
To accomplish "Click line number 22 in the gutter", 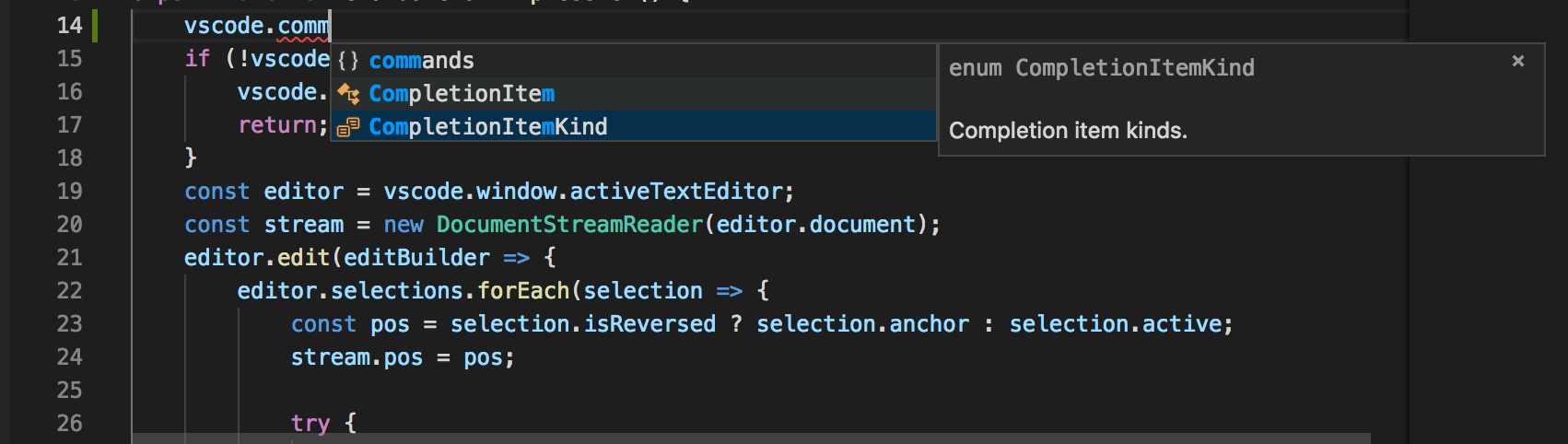I will pos(70,291).
